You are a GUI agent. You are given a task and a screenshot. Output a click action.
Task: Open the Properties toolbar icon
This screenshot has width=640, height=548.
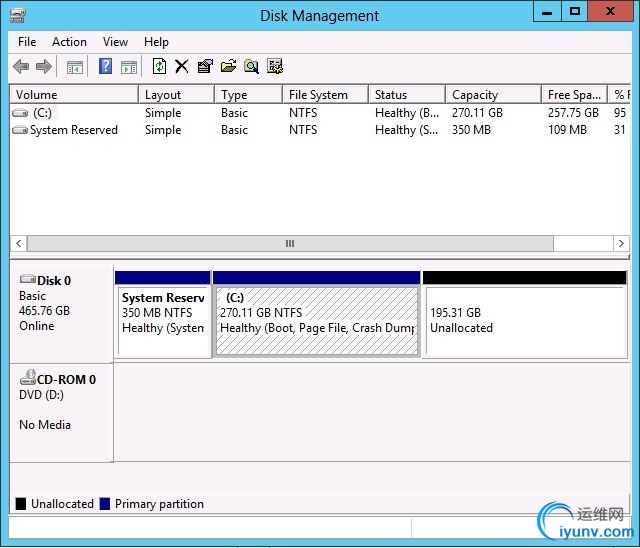(x=205, y=66)
